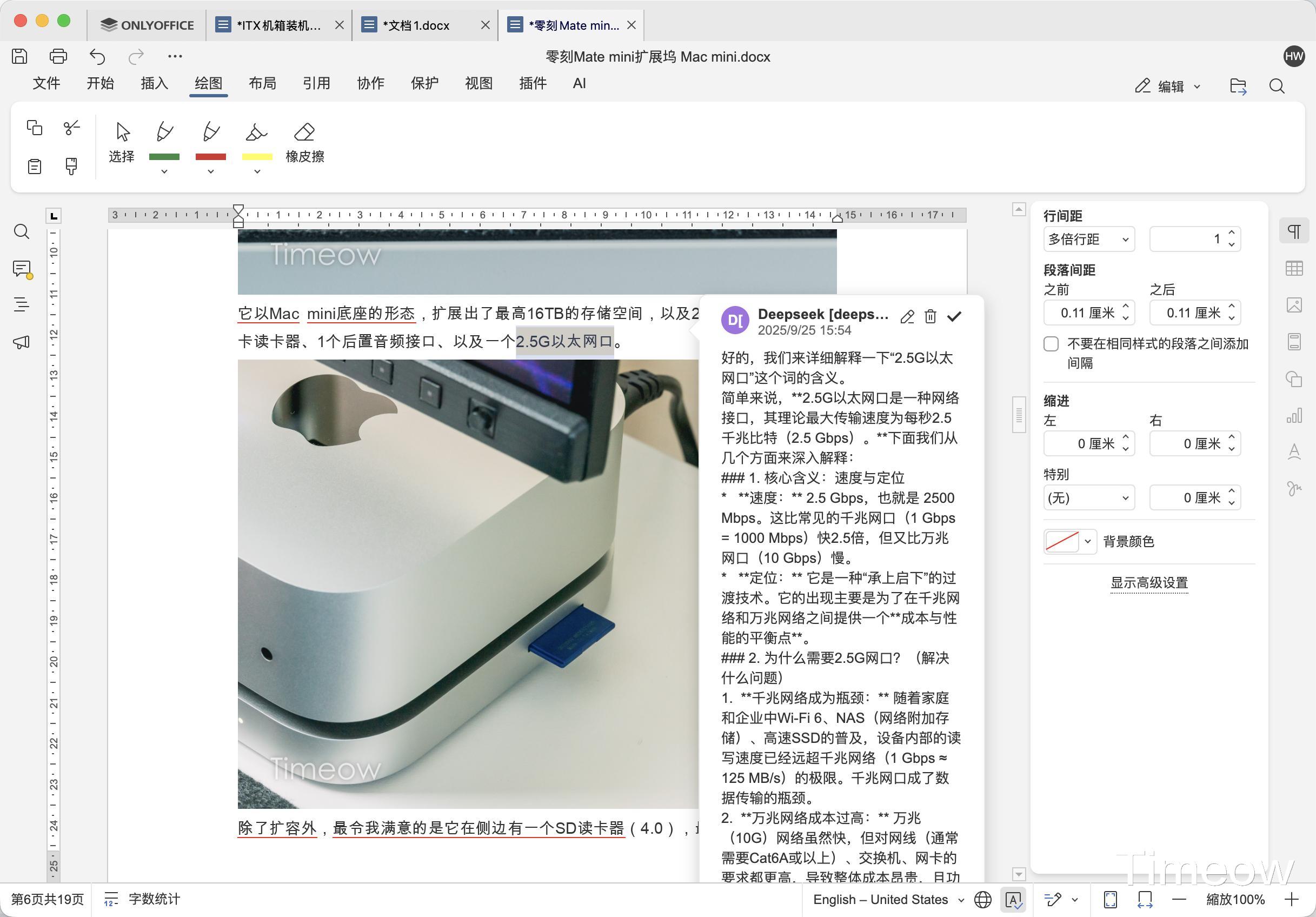Open the red pen color dropdown arrow

tap(210, 172)
